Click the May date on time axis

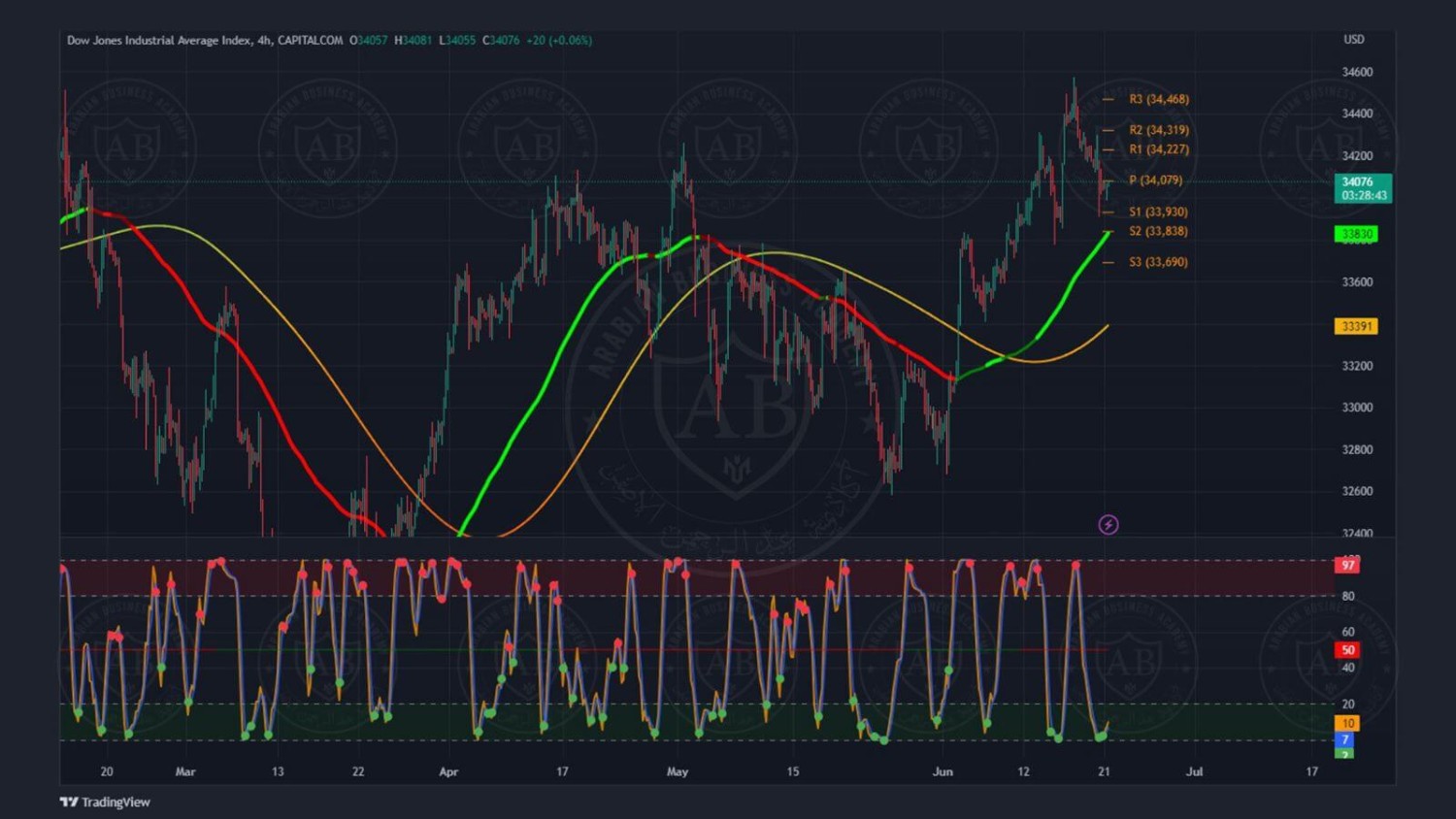[678, 772]
